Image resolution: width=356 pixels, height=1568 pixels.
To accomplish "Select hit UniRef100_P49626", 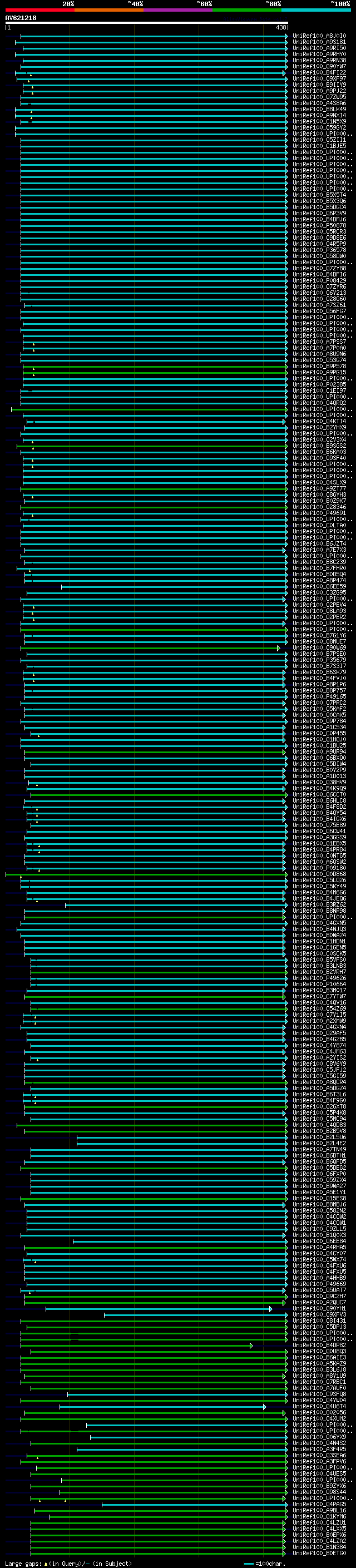I will pyautogui.click(x=319, y=978).
